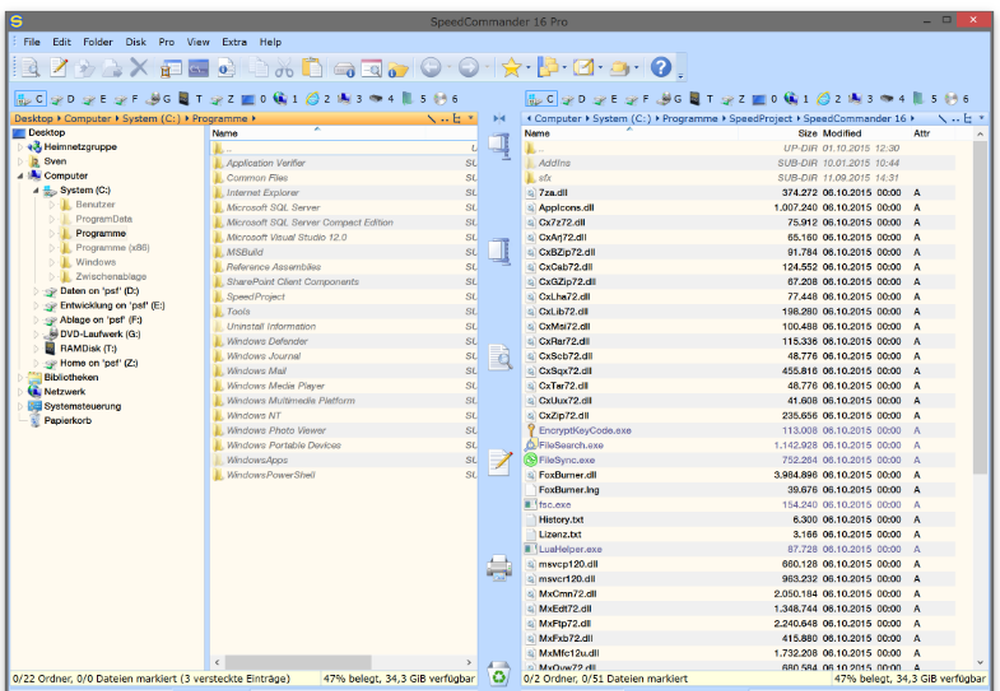Click the file search toolbar icon

371,68
